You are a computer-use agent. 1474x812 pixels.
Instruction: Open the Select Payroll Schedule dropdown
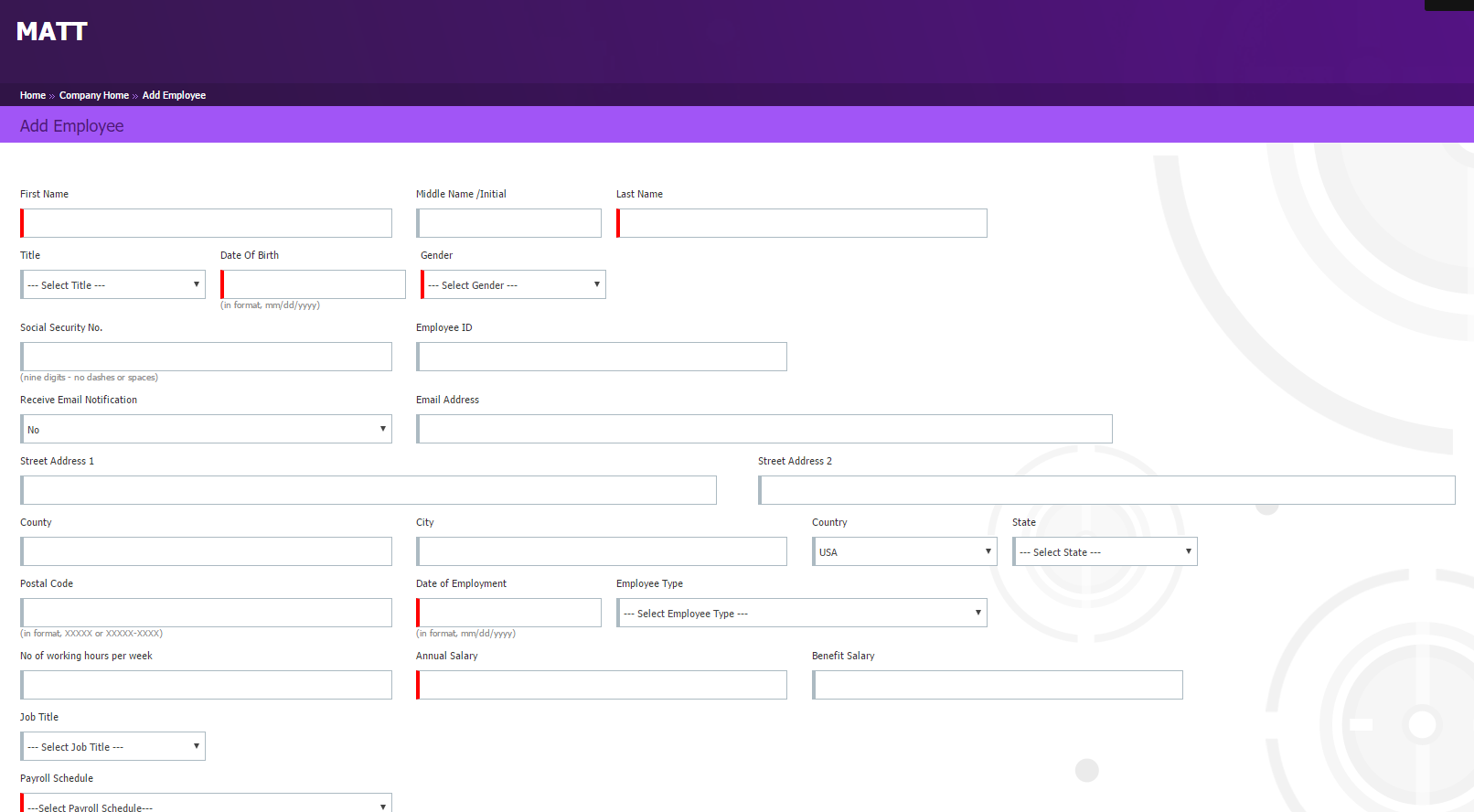click(x=207, y=804)
